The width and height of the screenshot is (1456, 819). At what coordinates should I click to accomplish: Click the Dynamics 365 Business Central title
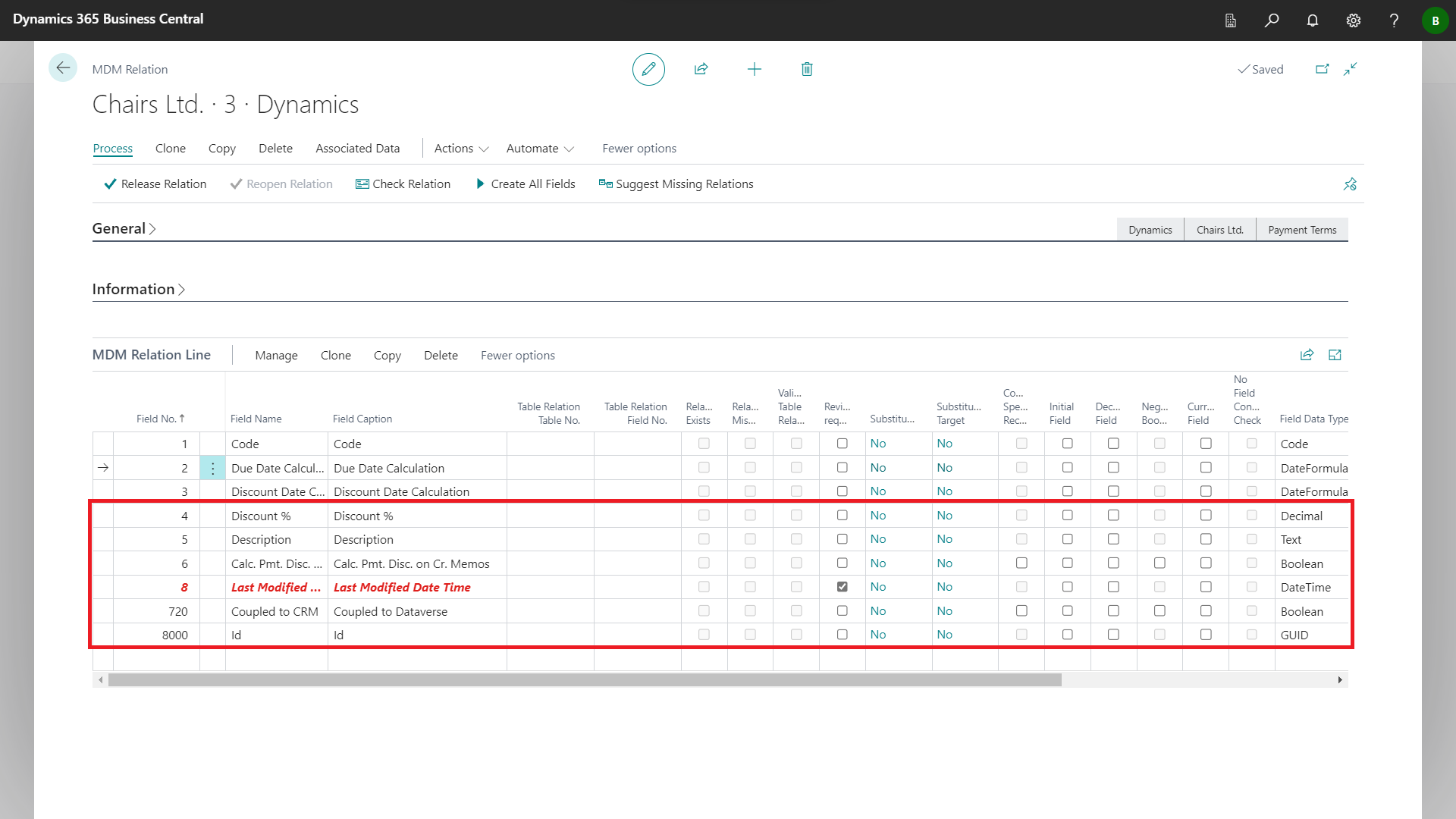pyautogui.click(x=108, y=19)
